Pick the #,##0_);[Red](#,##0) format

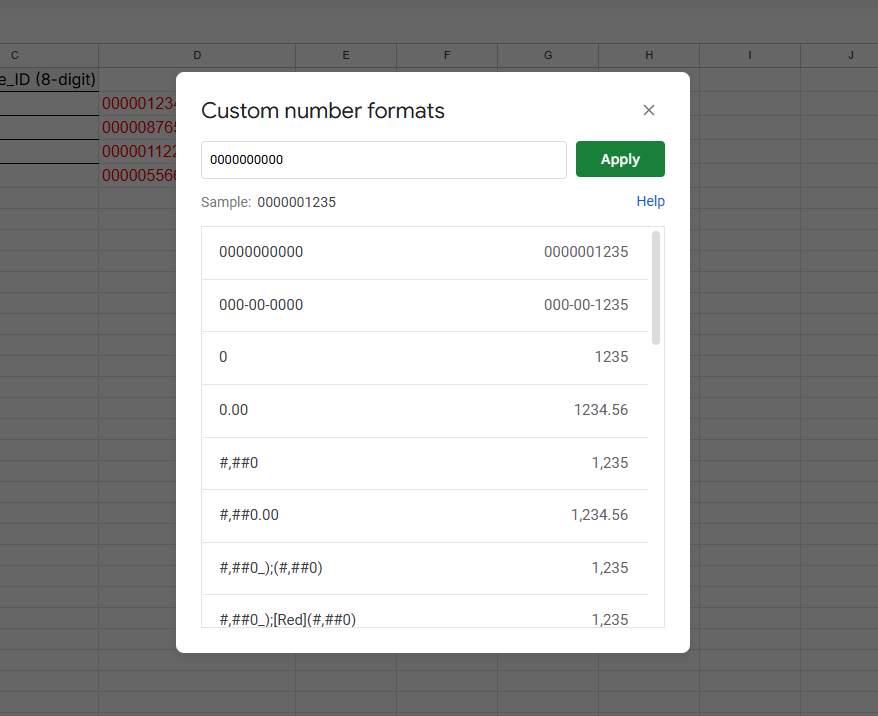point(424,617)
